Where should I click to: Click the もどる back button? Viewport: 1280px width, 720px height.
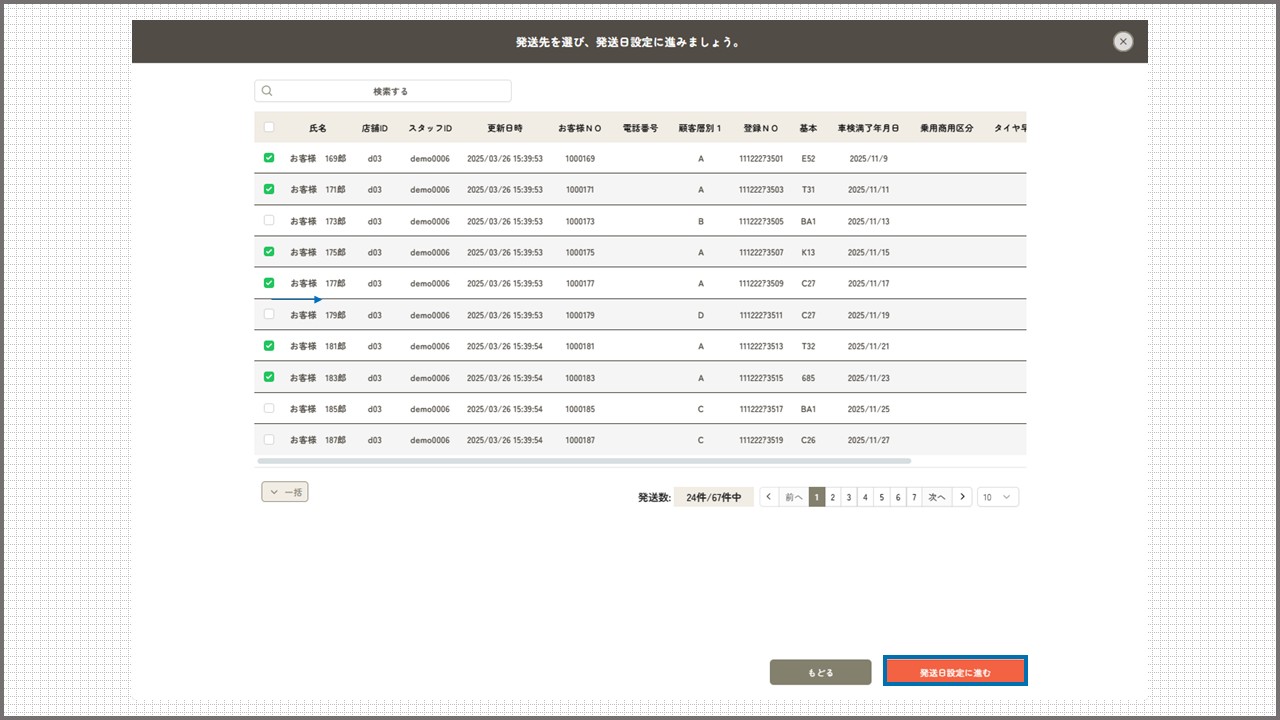point(820,673)
